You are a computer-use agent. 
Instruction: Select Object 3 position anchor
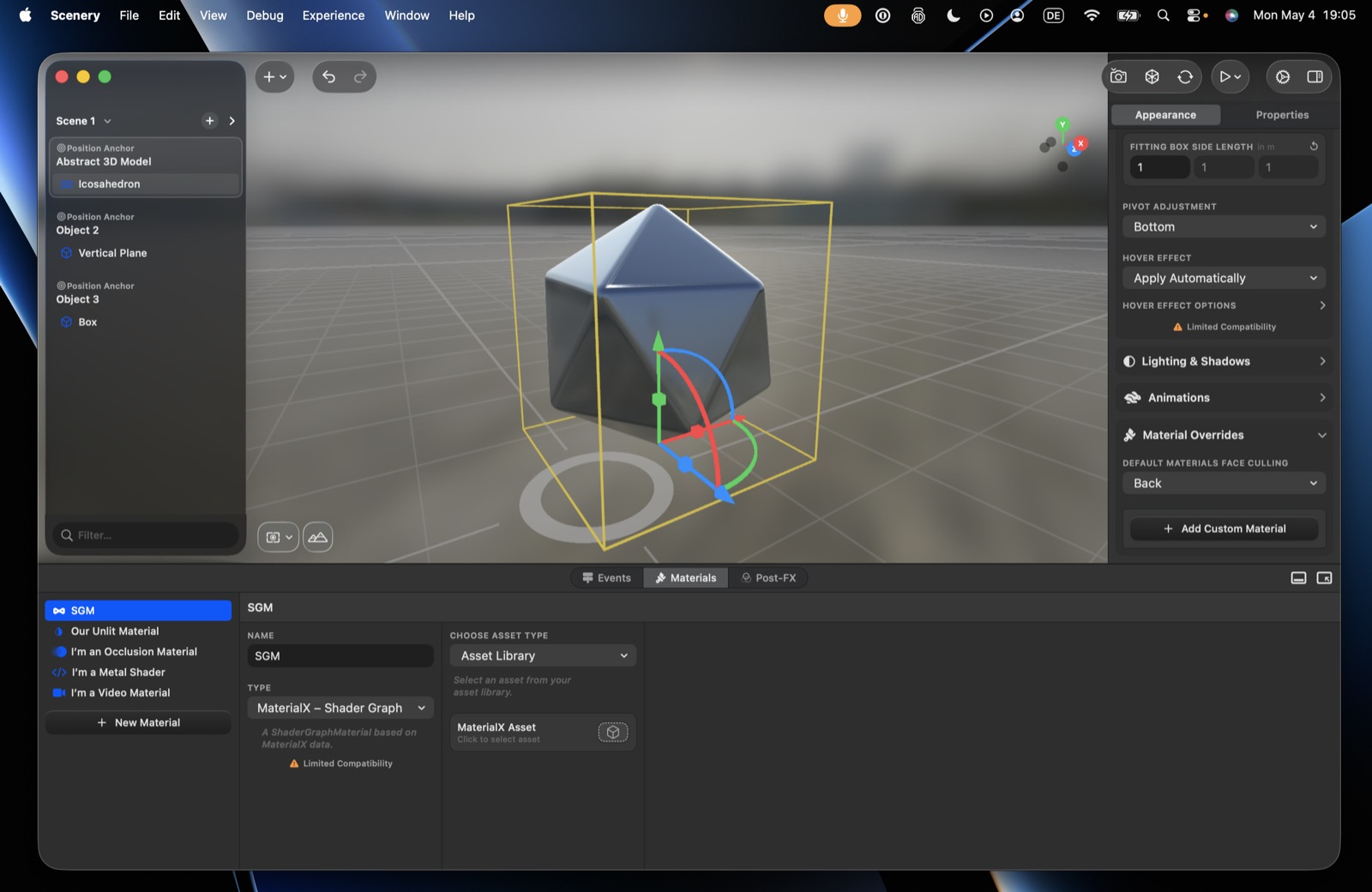pos(77,299)
